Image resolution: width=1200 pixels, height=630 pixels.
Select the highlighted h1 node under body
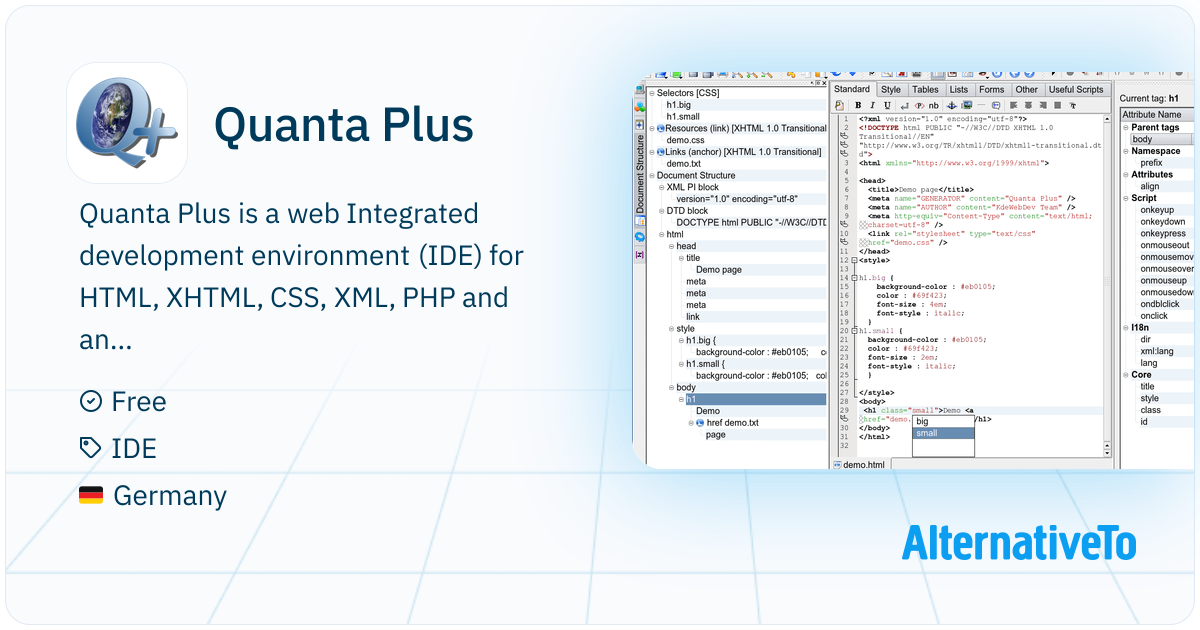coord(756,399)
